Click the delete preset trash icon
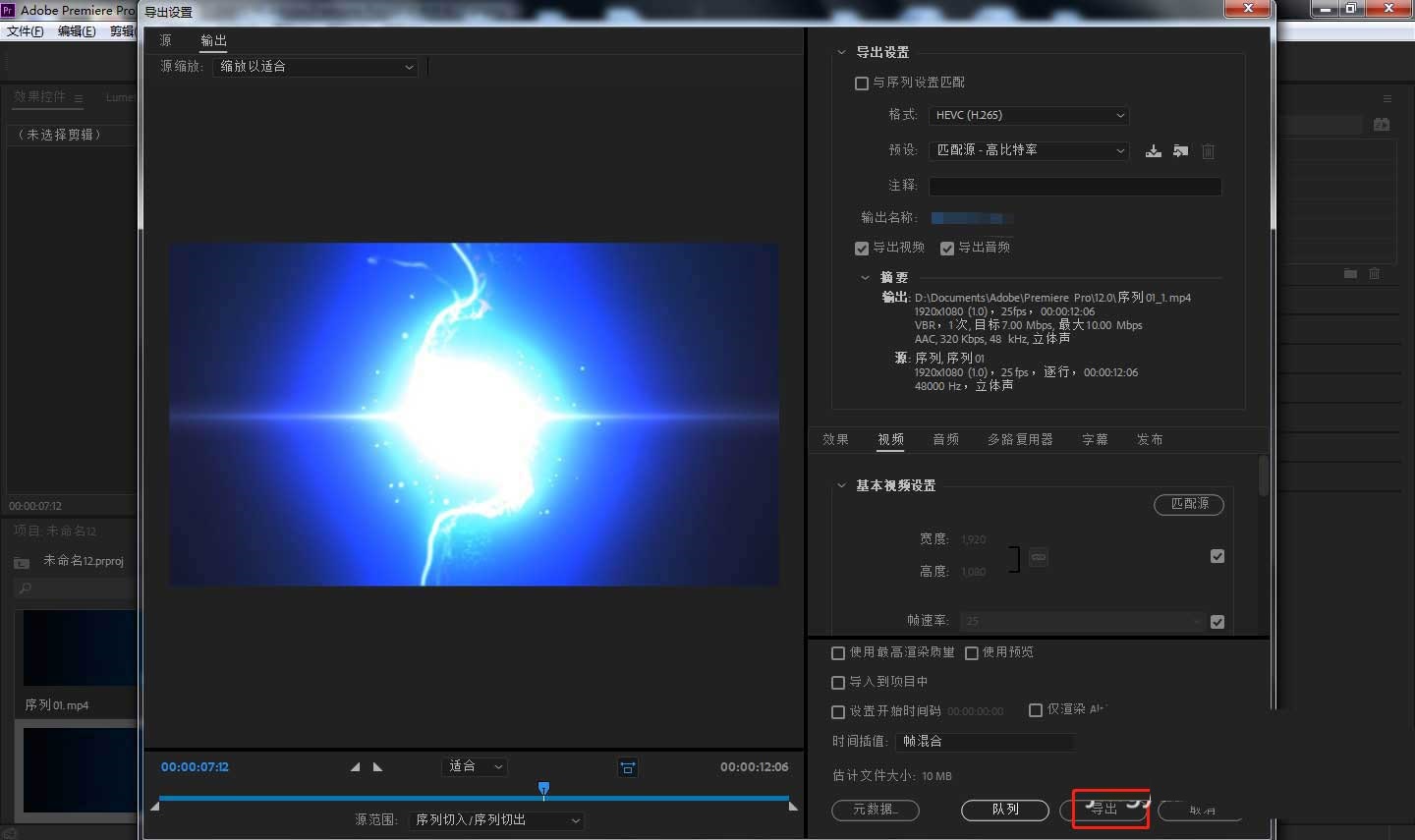The height and width of the screenshot is (840, 1415). [x=1208, y=151]
